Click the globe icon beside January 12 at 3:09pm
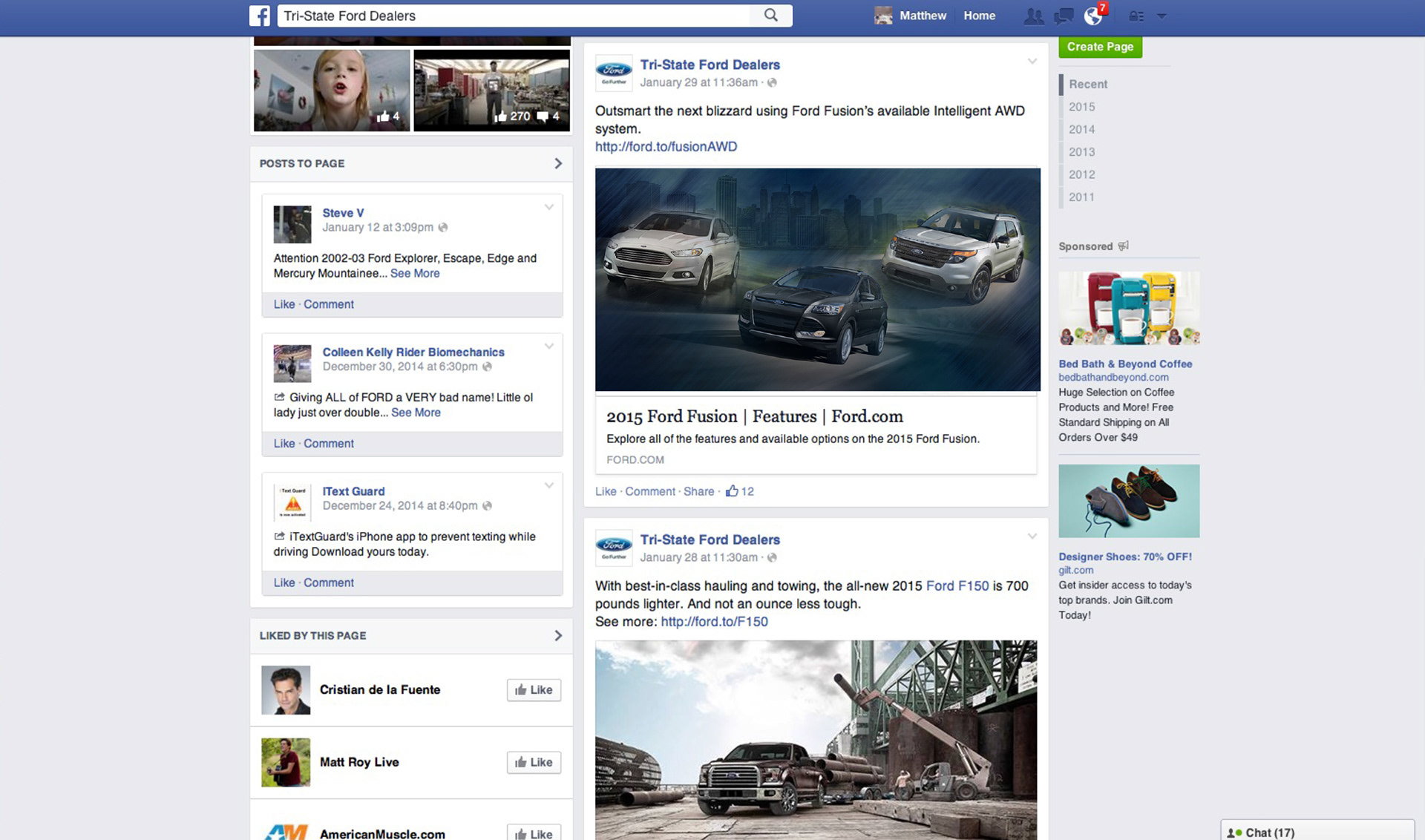 pos(443,227)
